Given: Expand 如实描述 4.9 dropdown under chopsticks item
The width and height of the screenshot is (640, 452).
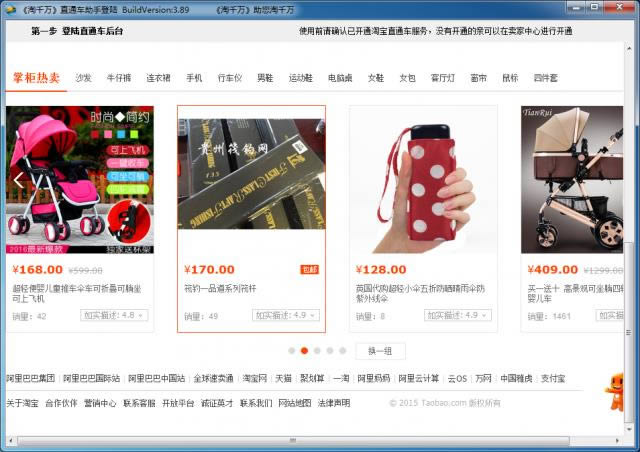Looking at the screenshot, I should click(x=286, y=315).
